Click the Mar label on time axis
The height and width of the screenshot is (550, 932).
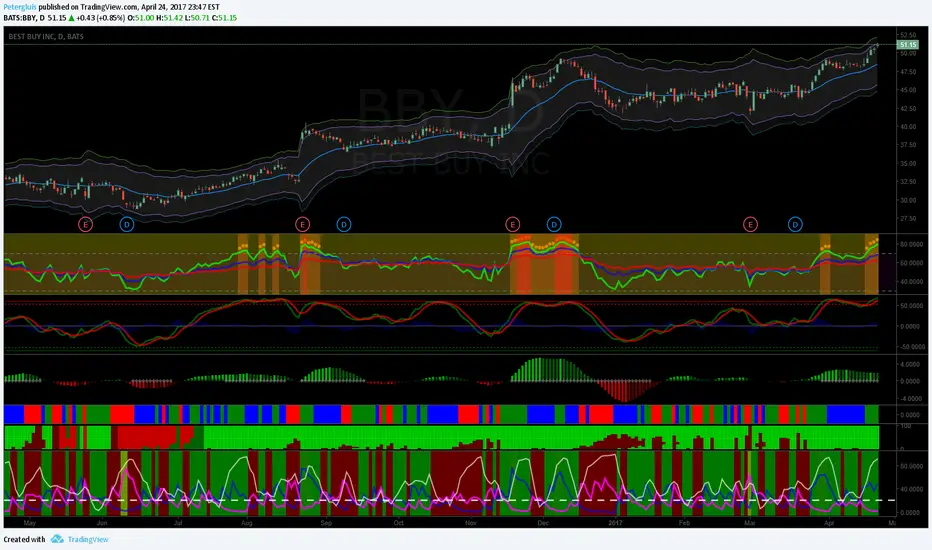pyautogui.click(x=750, y=523)
